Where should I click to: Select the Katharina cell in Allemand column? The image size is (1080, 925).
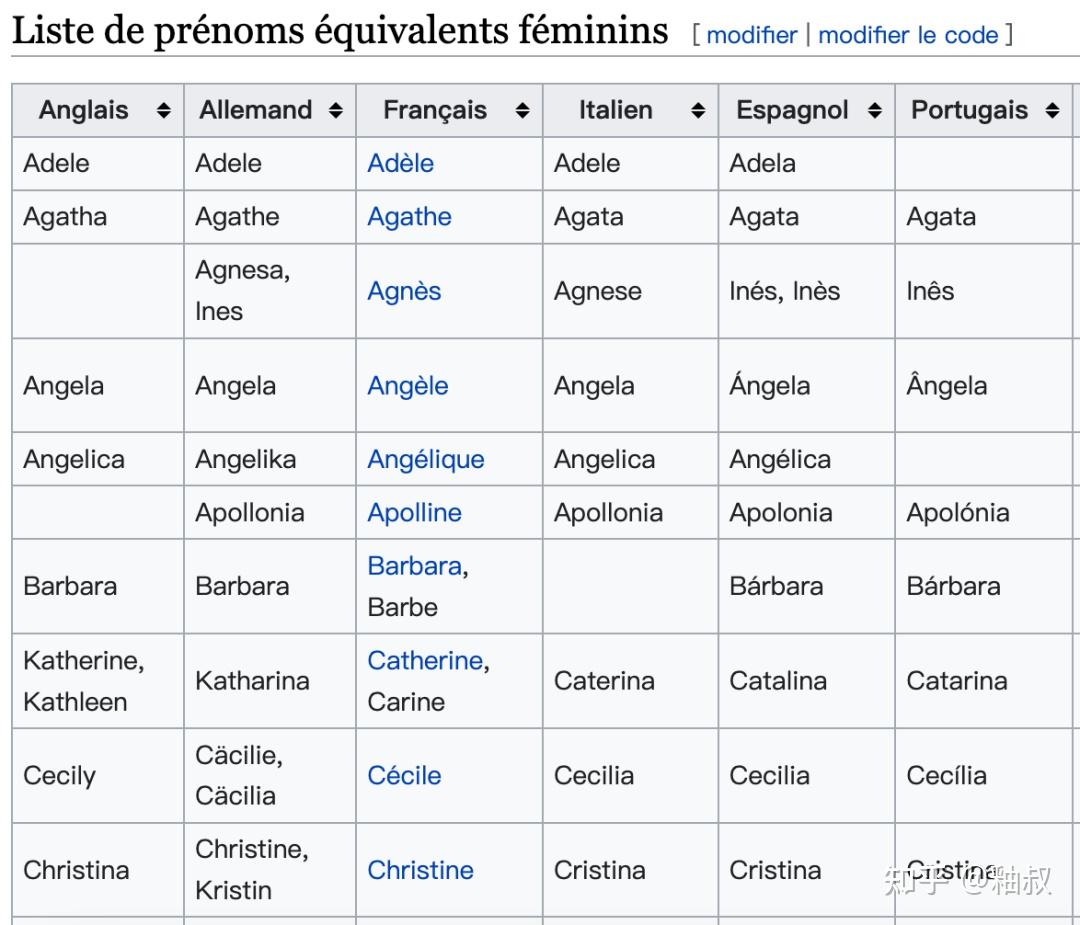pyautogui.click(x=252, y=681)
